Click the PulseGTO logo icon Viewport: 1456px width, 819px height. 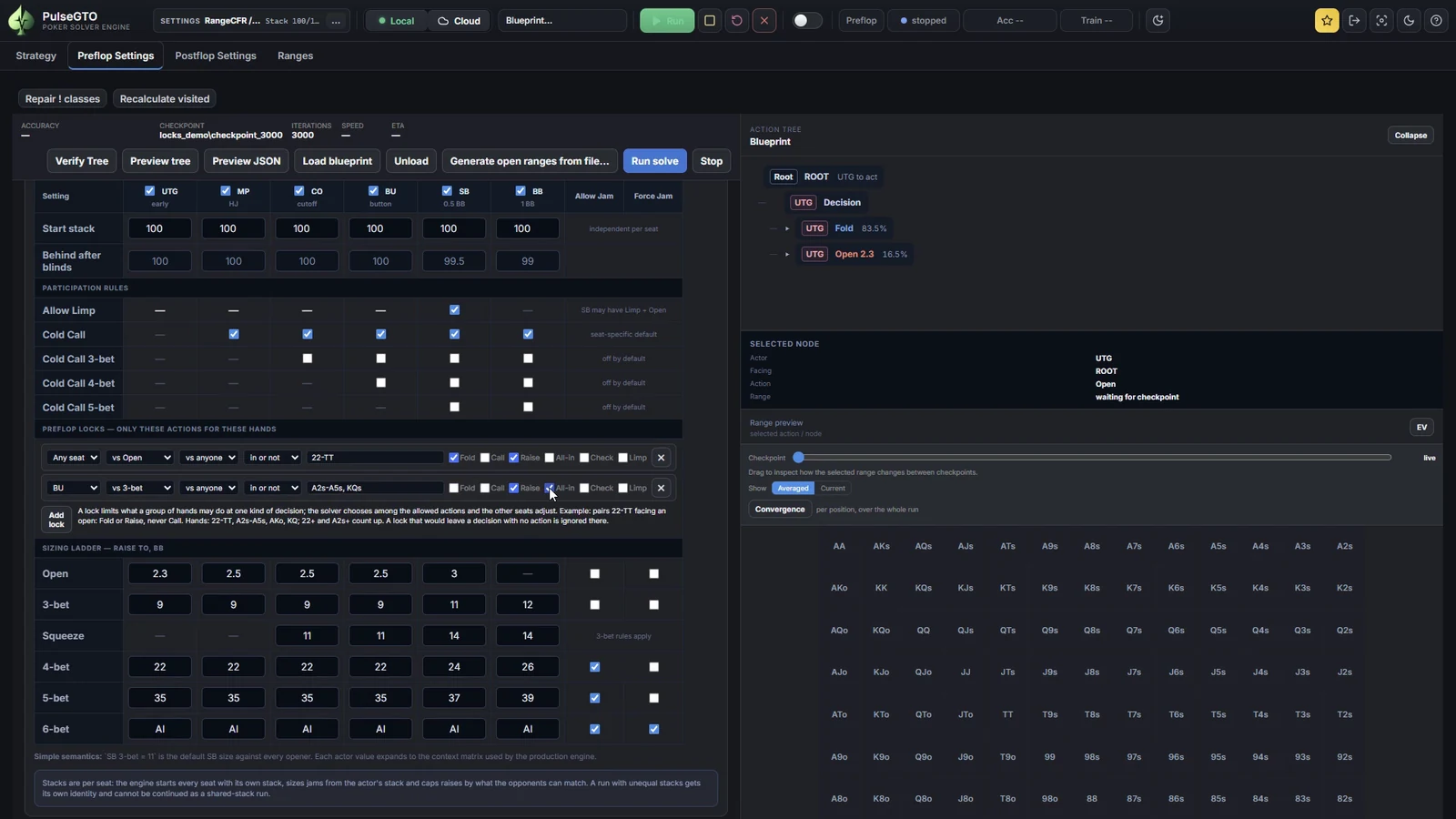20,20
